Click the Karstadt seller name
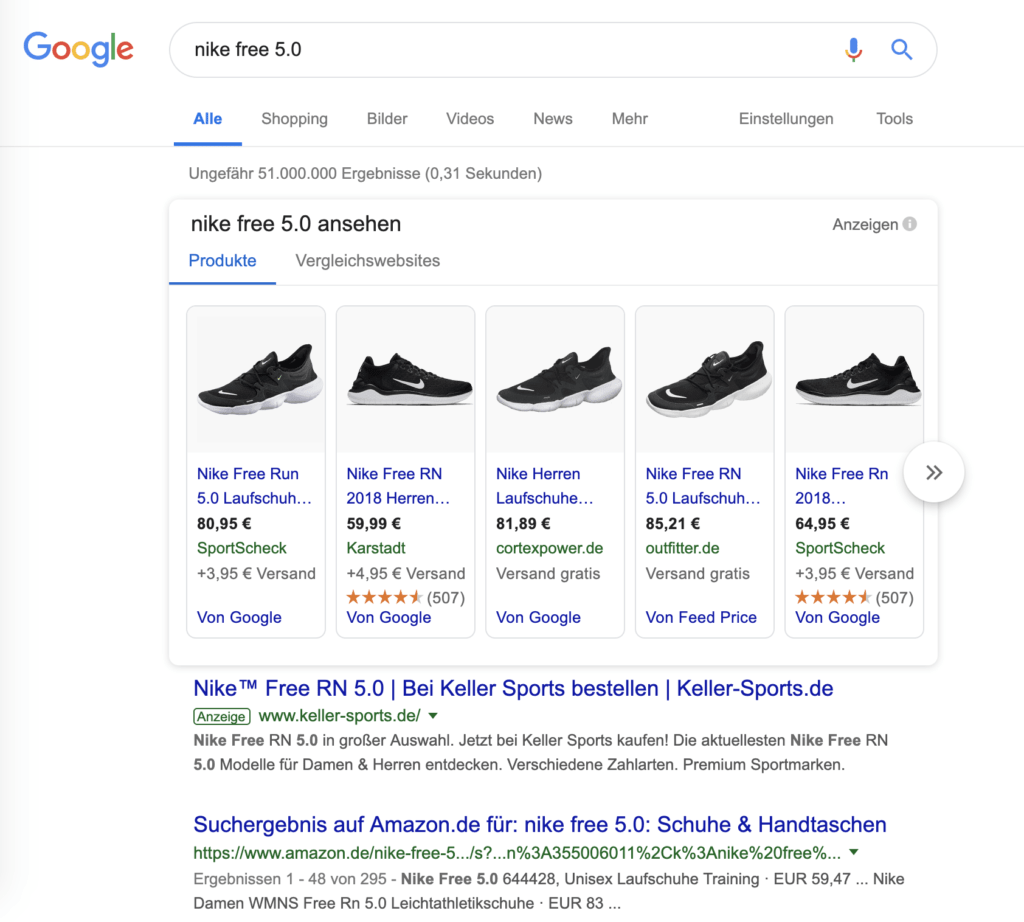This screenshot has width=1024, height=922. point(376,548)
